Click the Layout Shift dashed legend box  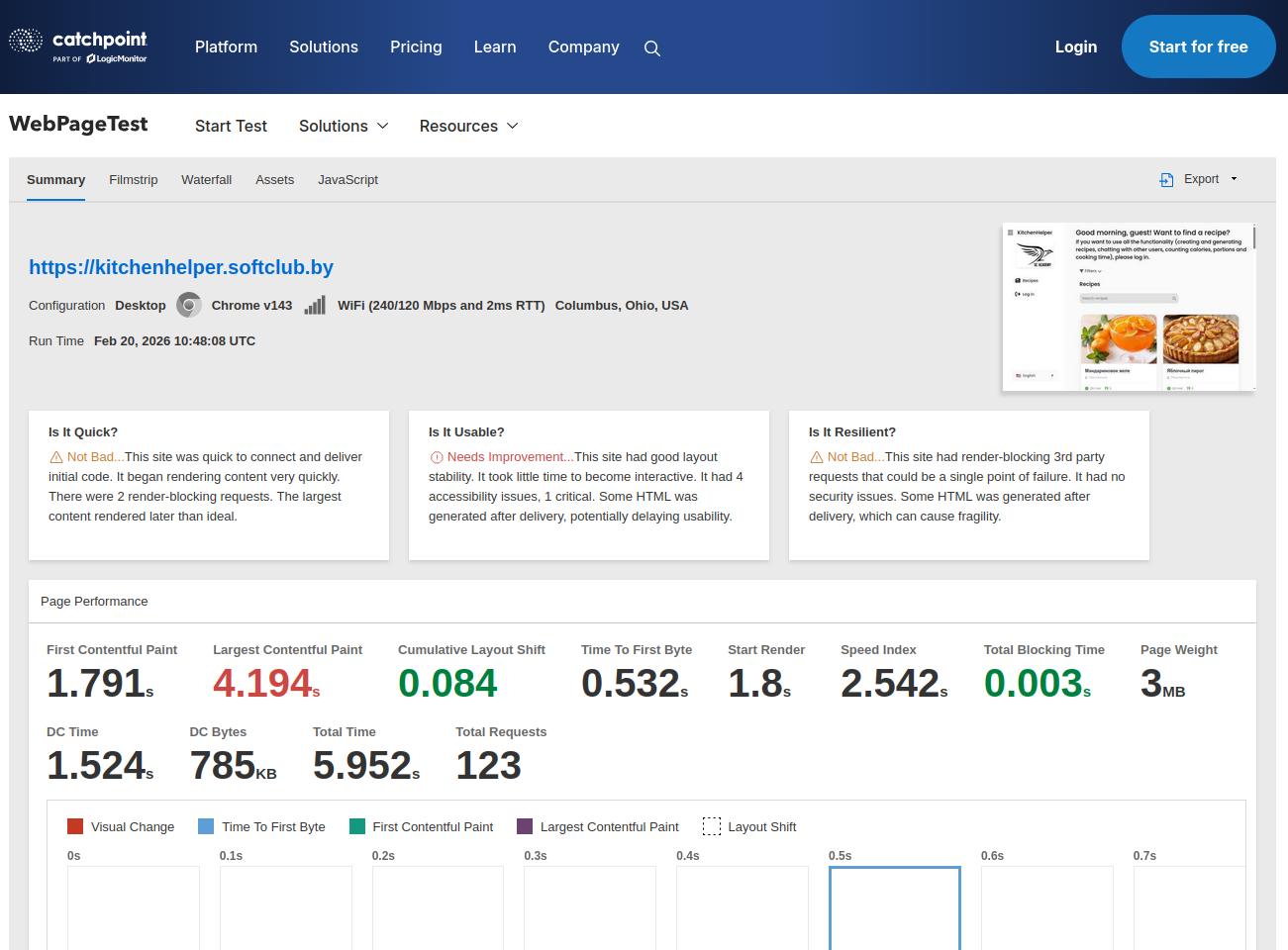(x=711, y=826)
